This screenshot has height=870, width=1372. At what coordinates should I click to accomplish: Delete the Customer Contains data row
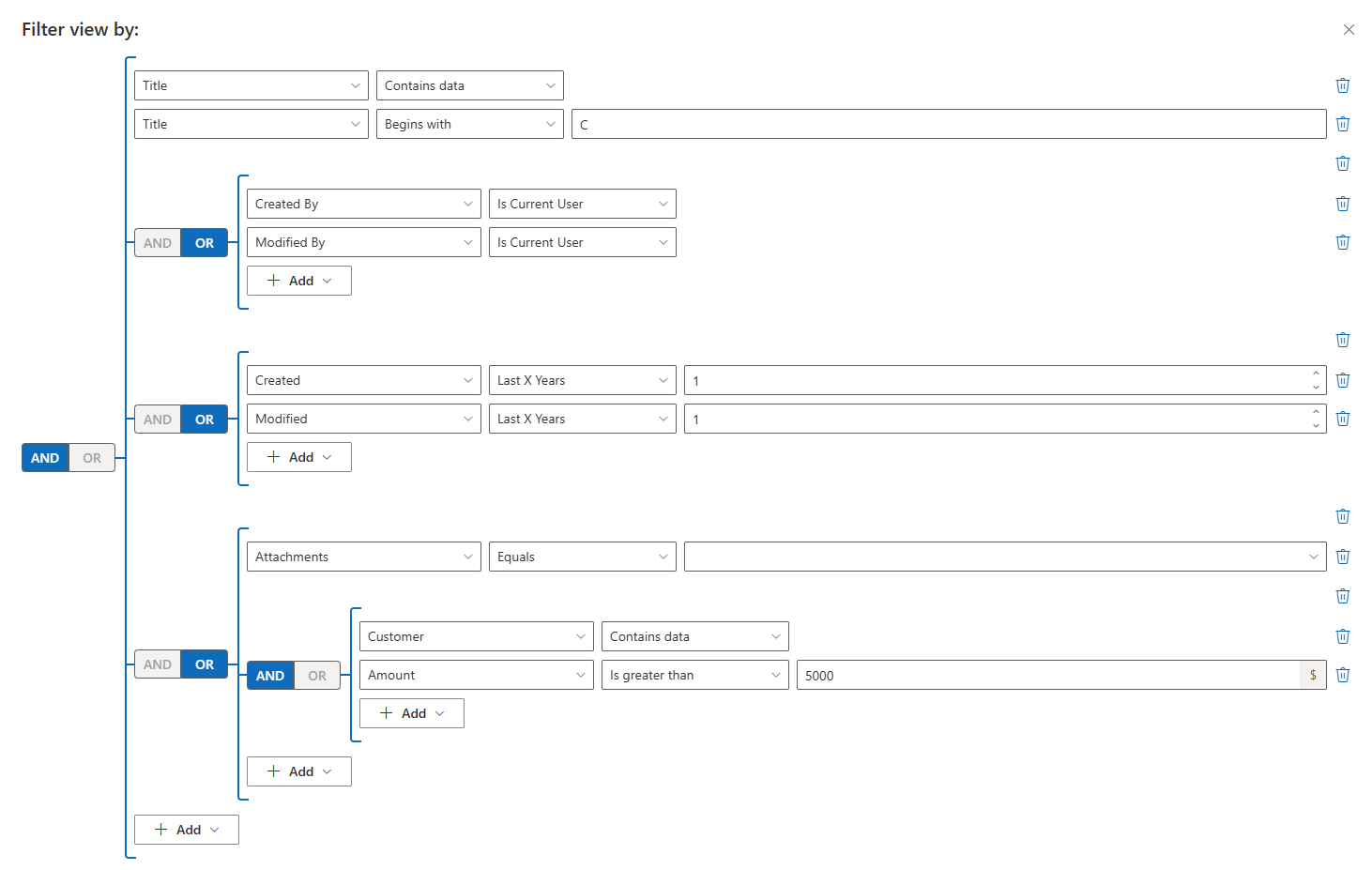1343,636
